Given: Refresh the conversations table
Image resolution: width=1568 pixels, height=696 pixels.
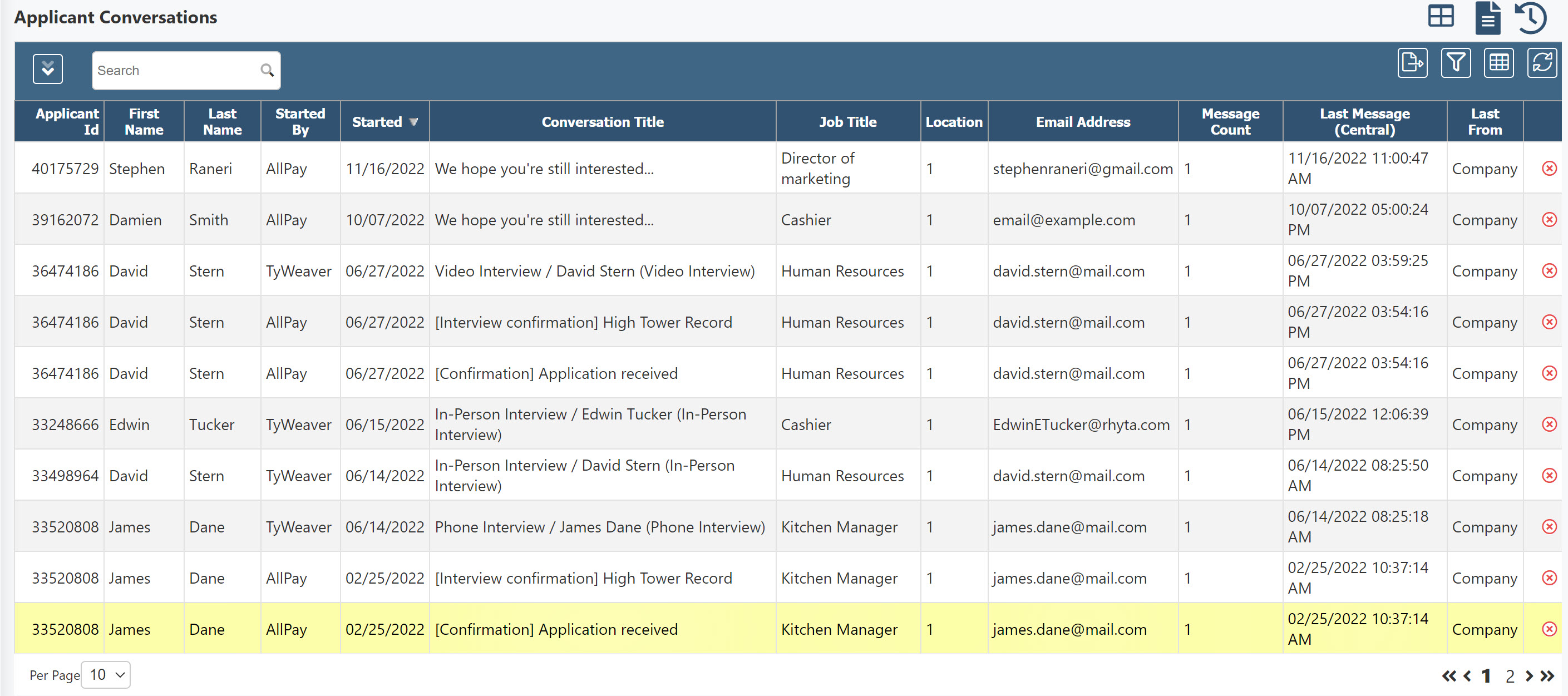Looking at the screenshot, I should tap(1542, 63).
